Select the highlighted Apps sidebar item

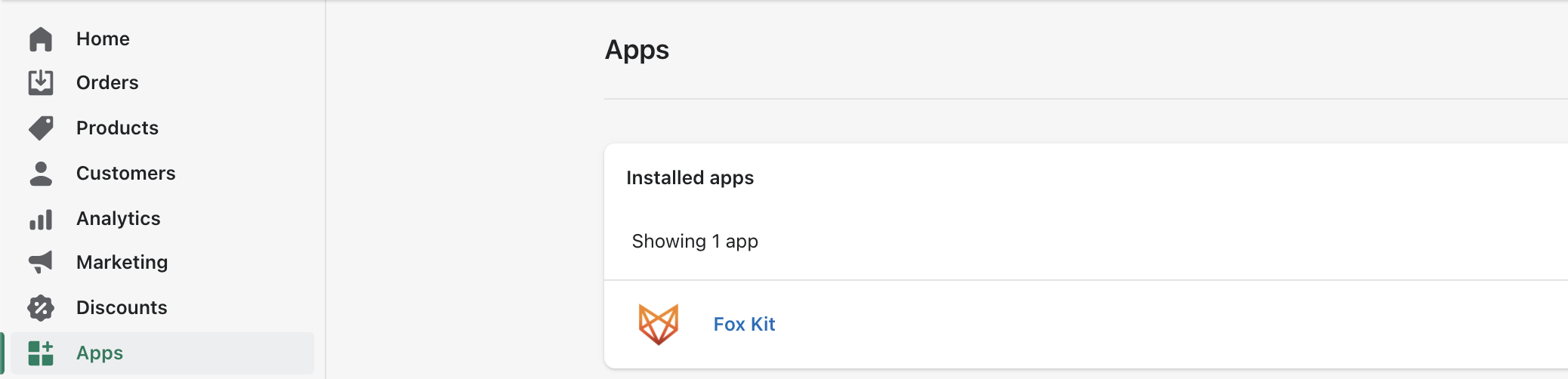pos(162,353)
